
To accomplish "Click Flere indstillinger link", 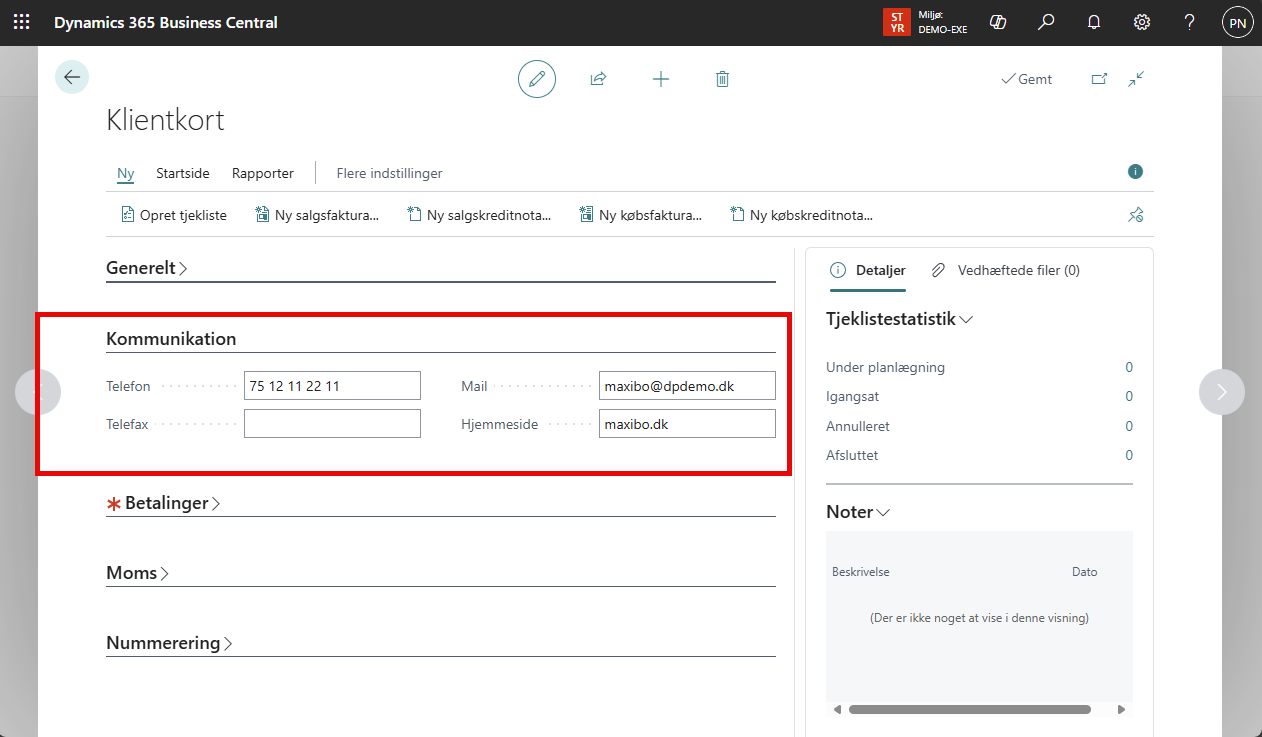I will coord(389,173).
